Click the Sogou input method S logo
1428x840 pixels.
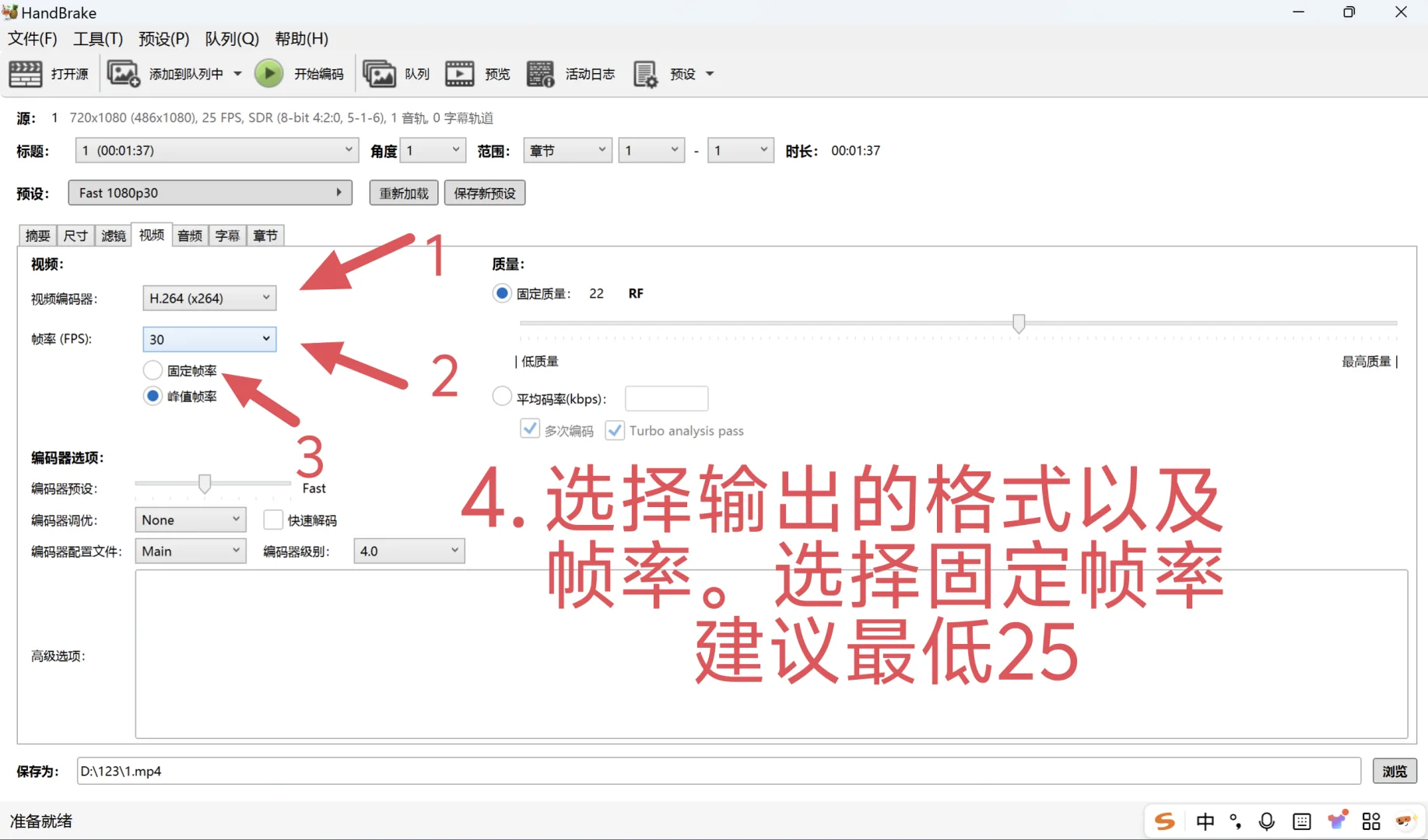[1165, 821]
